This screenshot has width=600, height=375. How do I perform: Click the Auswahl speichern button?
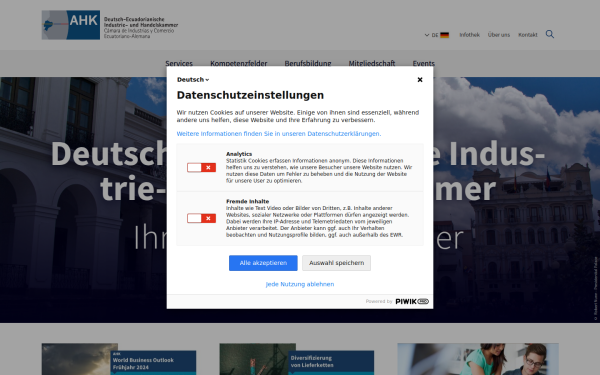336,263
